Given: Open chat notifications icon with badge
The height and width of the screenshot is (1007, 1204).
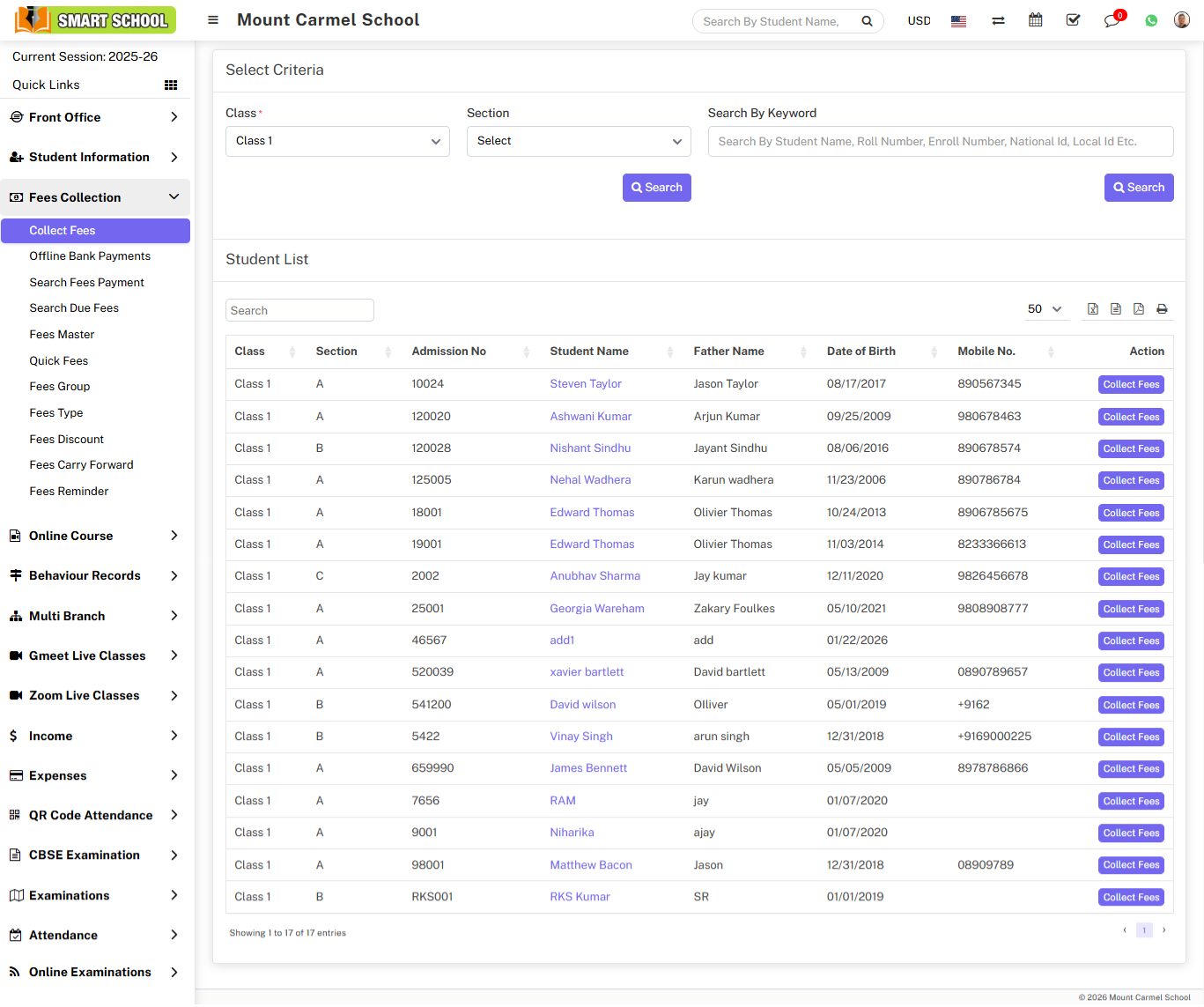Looking at the screenshot, I should click(x=1112, y=20).
